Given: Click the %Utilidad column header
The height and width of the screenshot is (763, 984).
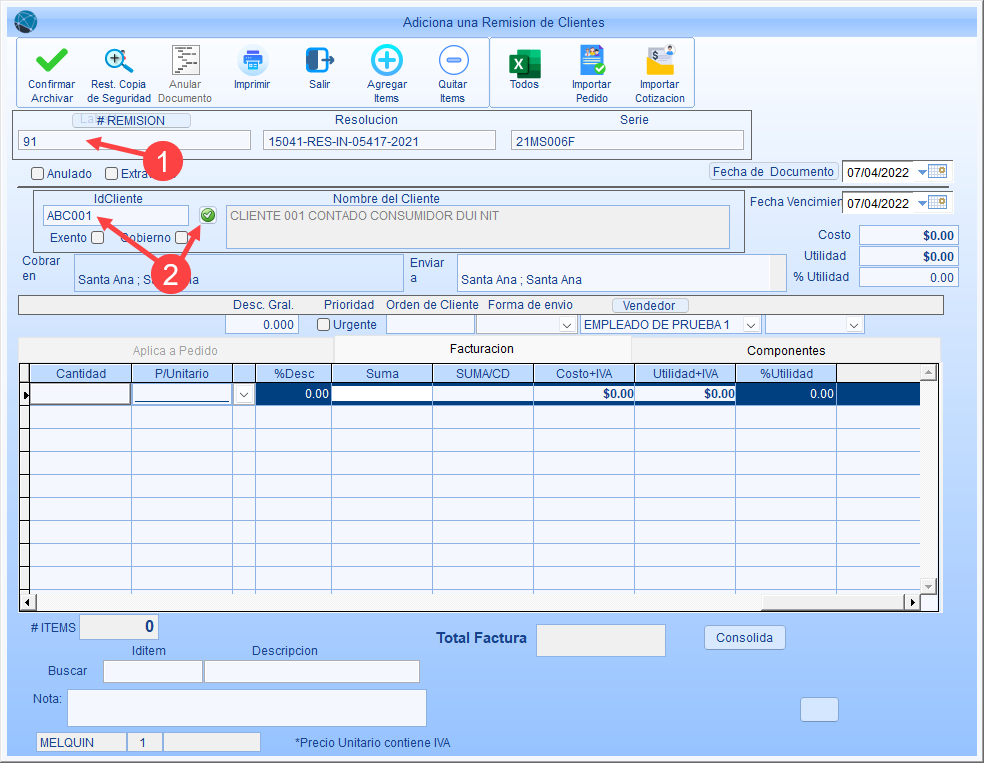Looking at the screenshot, I should (786, 373).
